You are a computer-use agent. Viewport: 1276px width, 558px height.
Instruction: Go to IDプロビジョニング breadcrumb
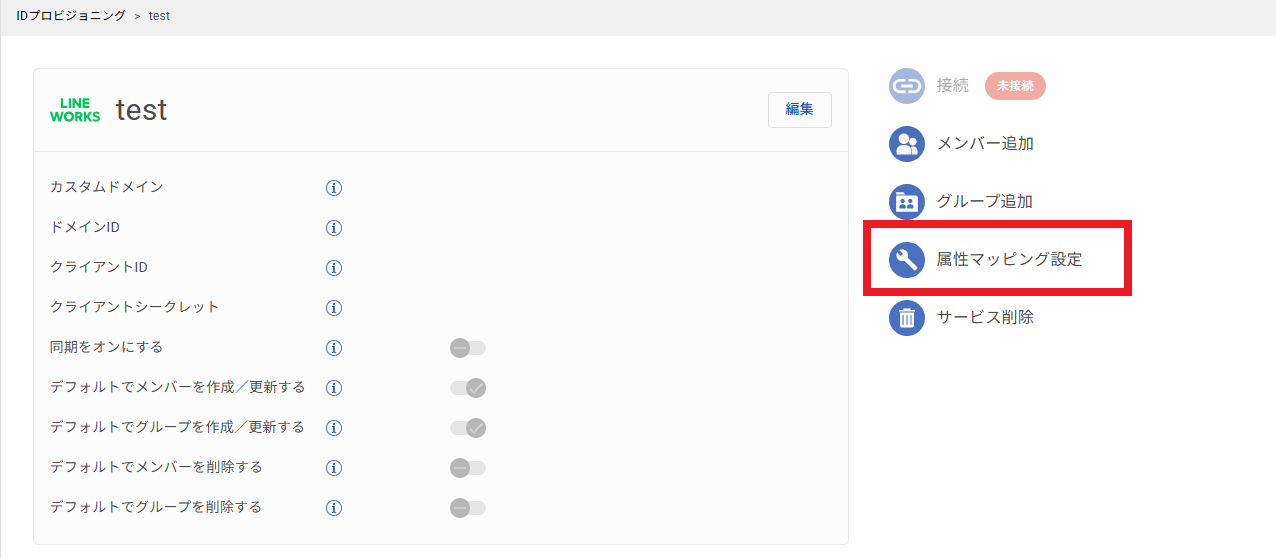click(x=71, y=16)
